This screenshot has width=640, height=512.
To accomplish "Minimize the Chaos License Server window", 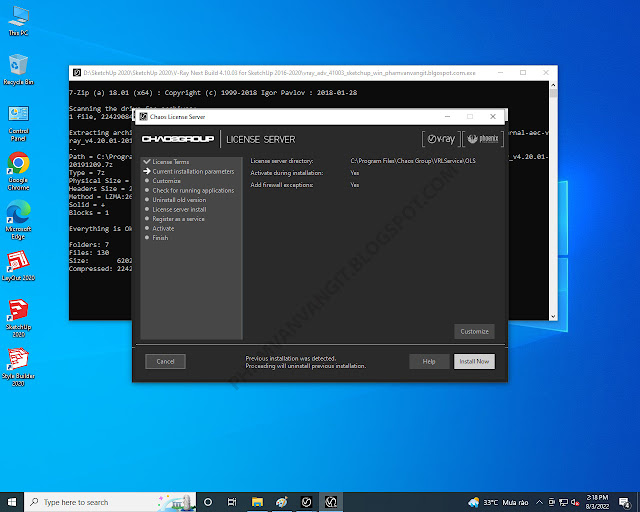I will (447, 117).
